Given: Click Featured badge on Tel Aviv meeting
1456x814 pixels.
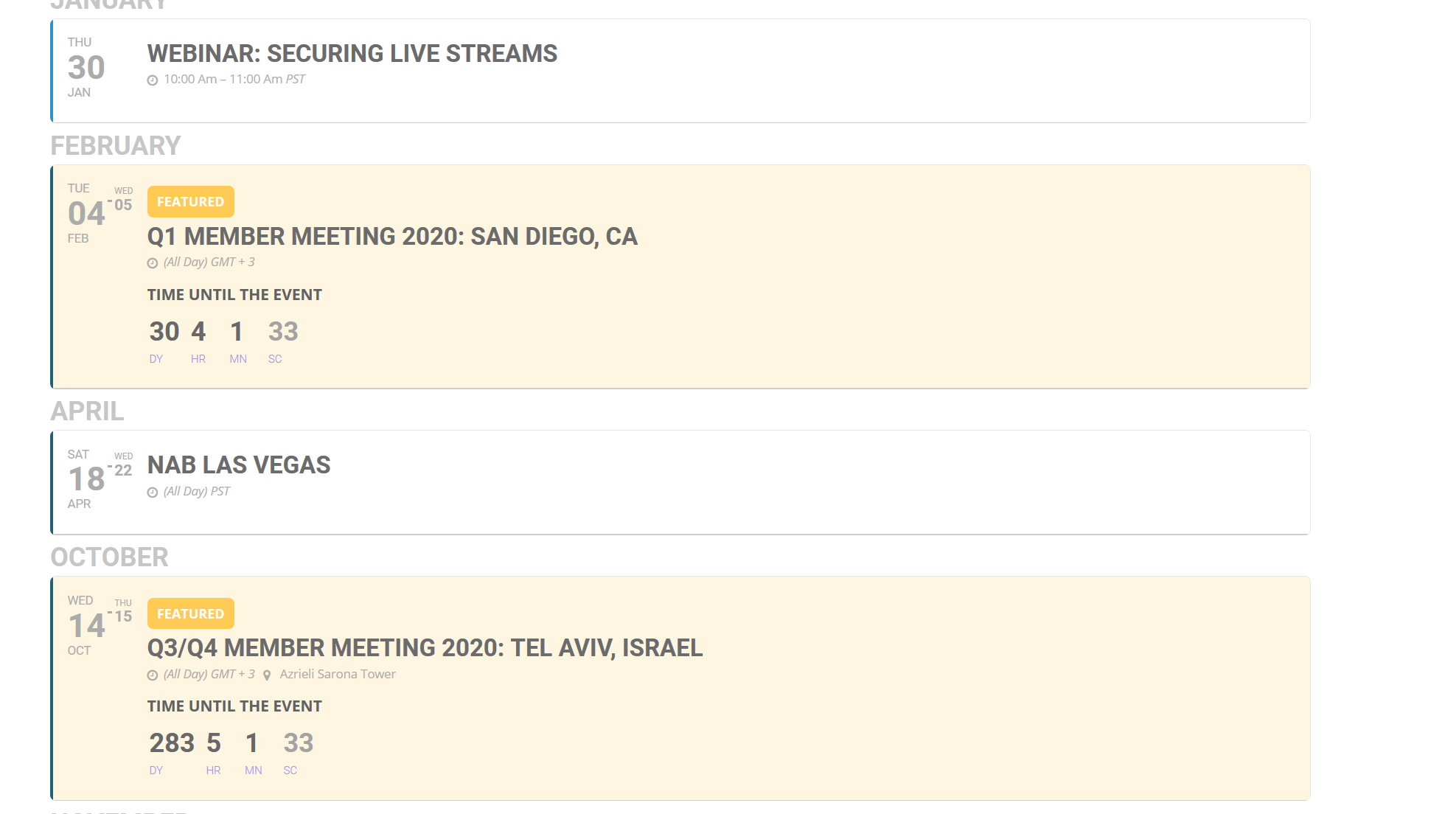Looking at the screenshot, I should [190, 613].
